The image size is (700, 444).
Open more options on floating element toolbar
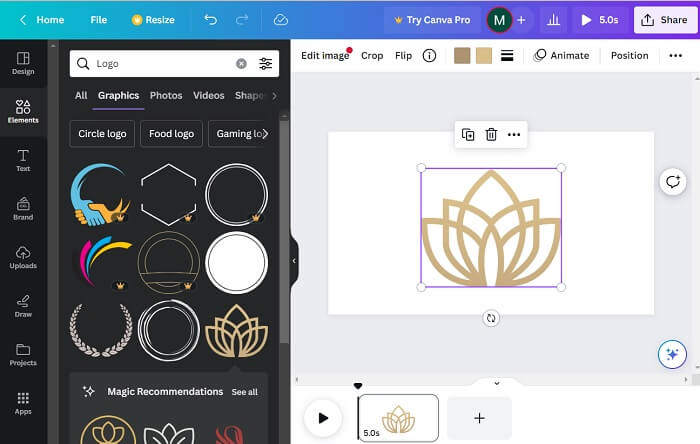514,134
